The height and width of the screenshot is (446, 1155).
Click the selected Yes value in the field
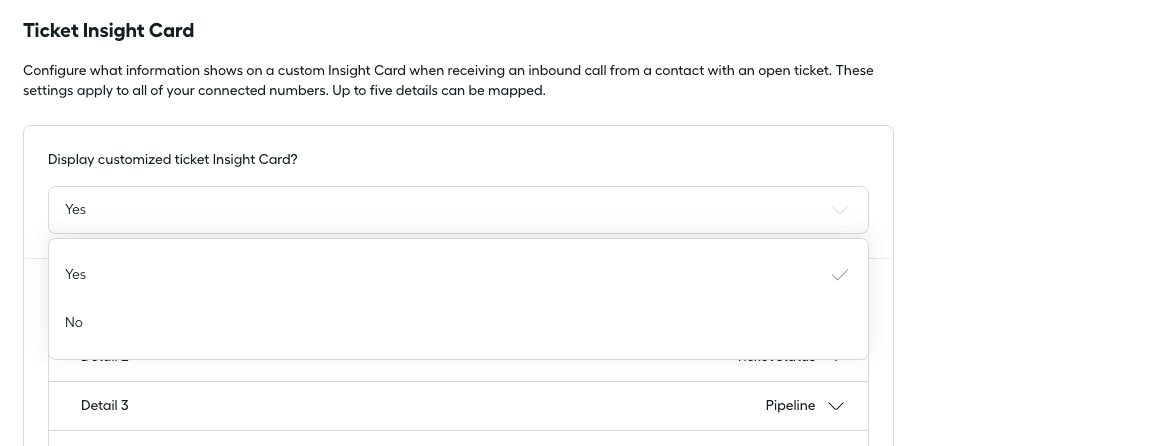[x=76, y=210]
